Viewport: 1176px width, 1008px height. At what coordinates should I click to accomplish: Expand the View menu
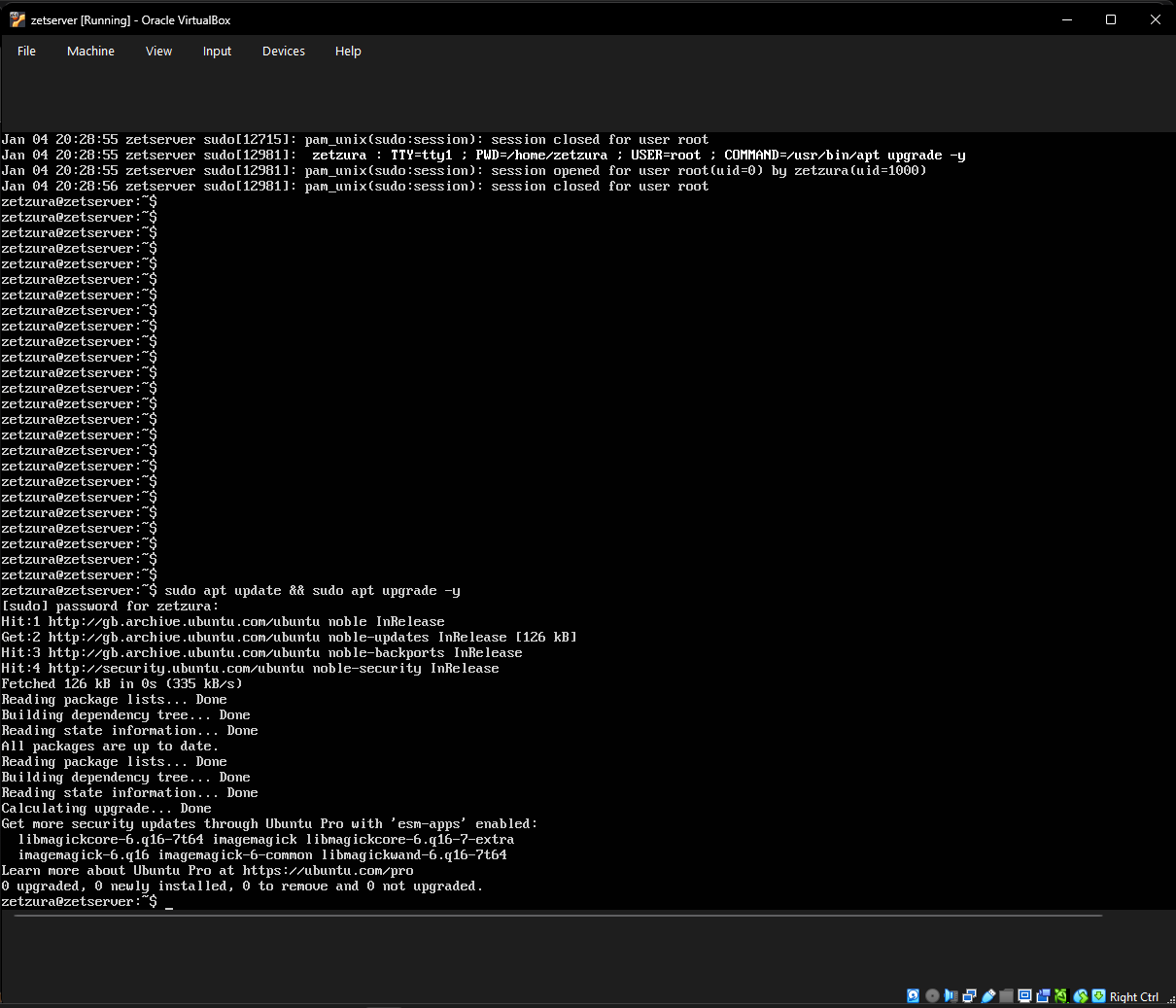158,52
